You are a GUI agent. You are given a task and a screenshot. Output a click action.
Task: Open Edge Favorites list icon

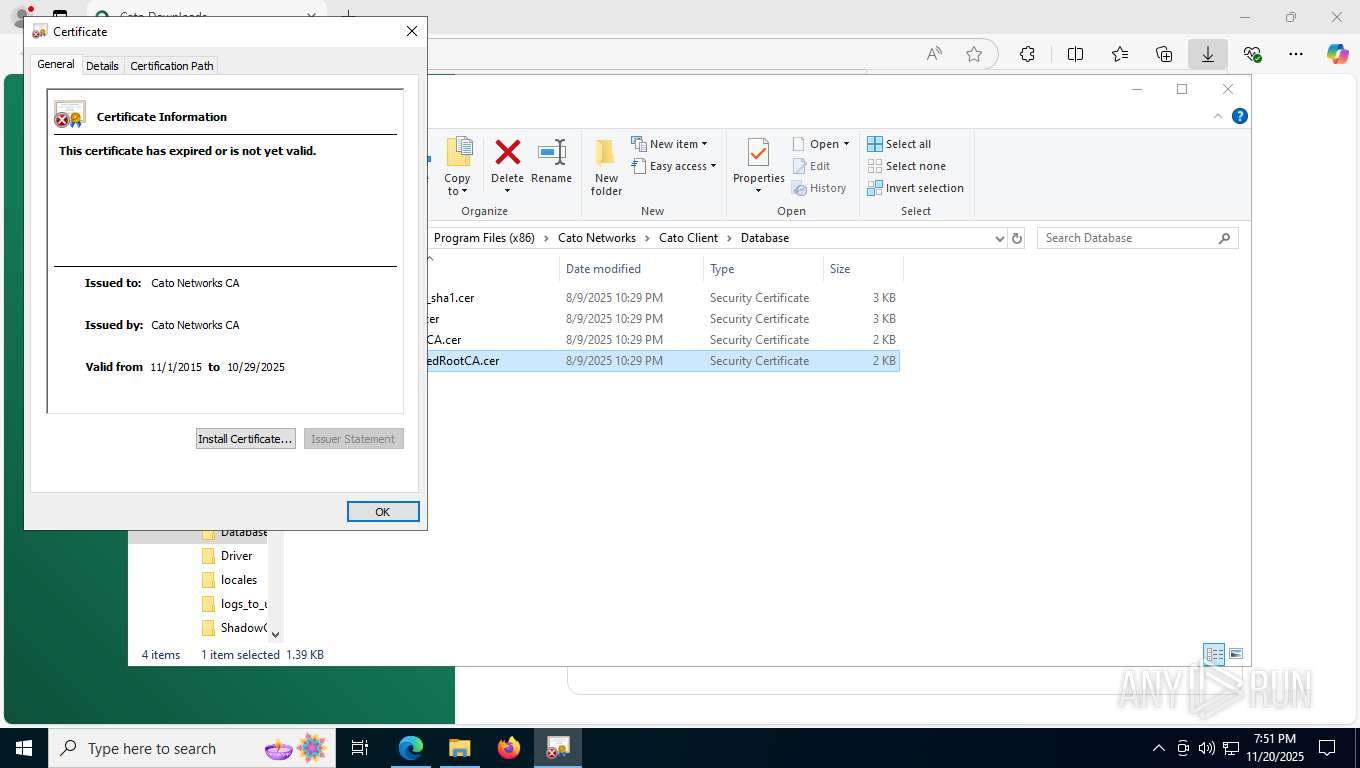(1120, 54)
